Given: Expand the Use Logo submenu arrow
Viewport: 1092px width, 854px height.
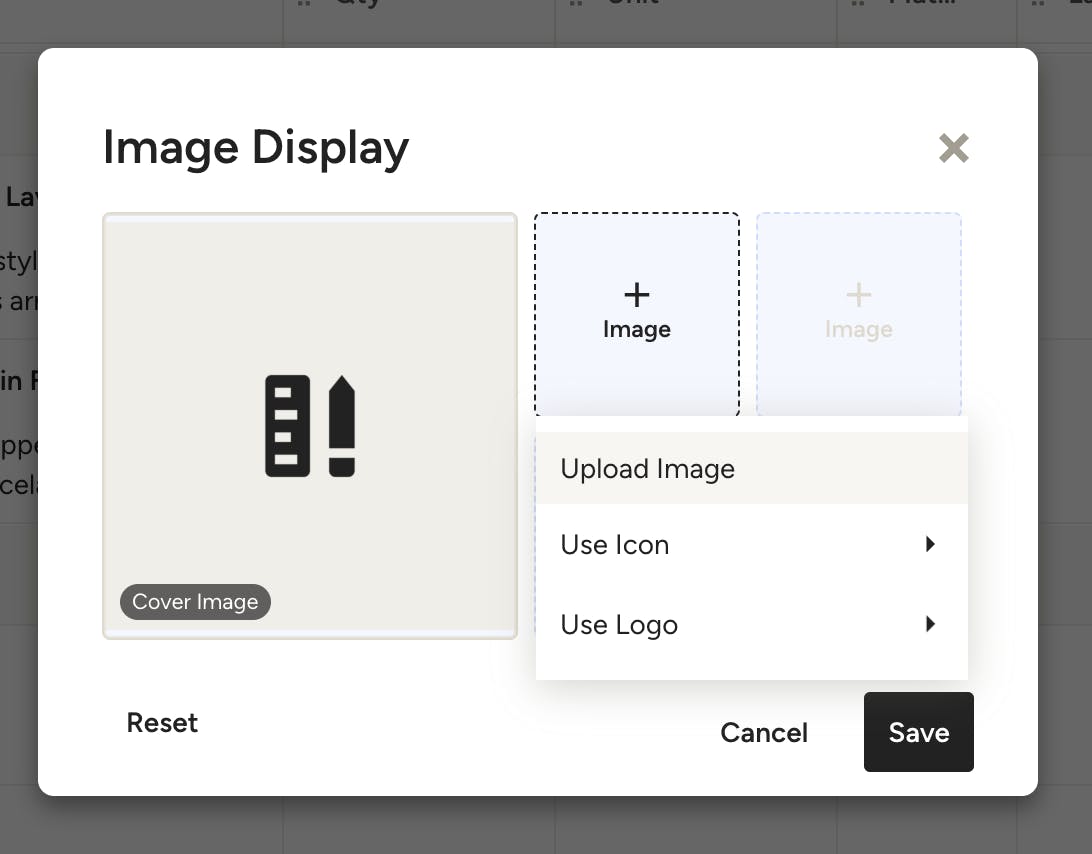Looking at the screenshot, I should point(930,625).
